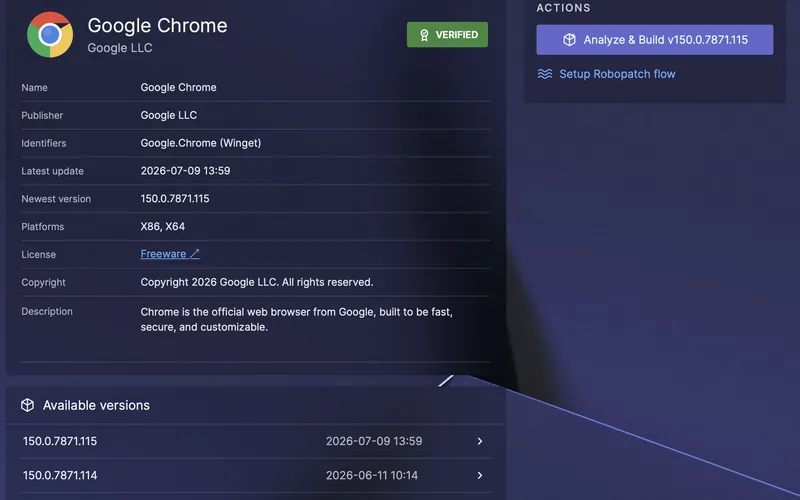Click the Google Chrome title heading
800x500 pixels.
pyautogui.click(x=157, y=26)
